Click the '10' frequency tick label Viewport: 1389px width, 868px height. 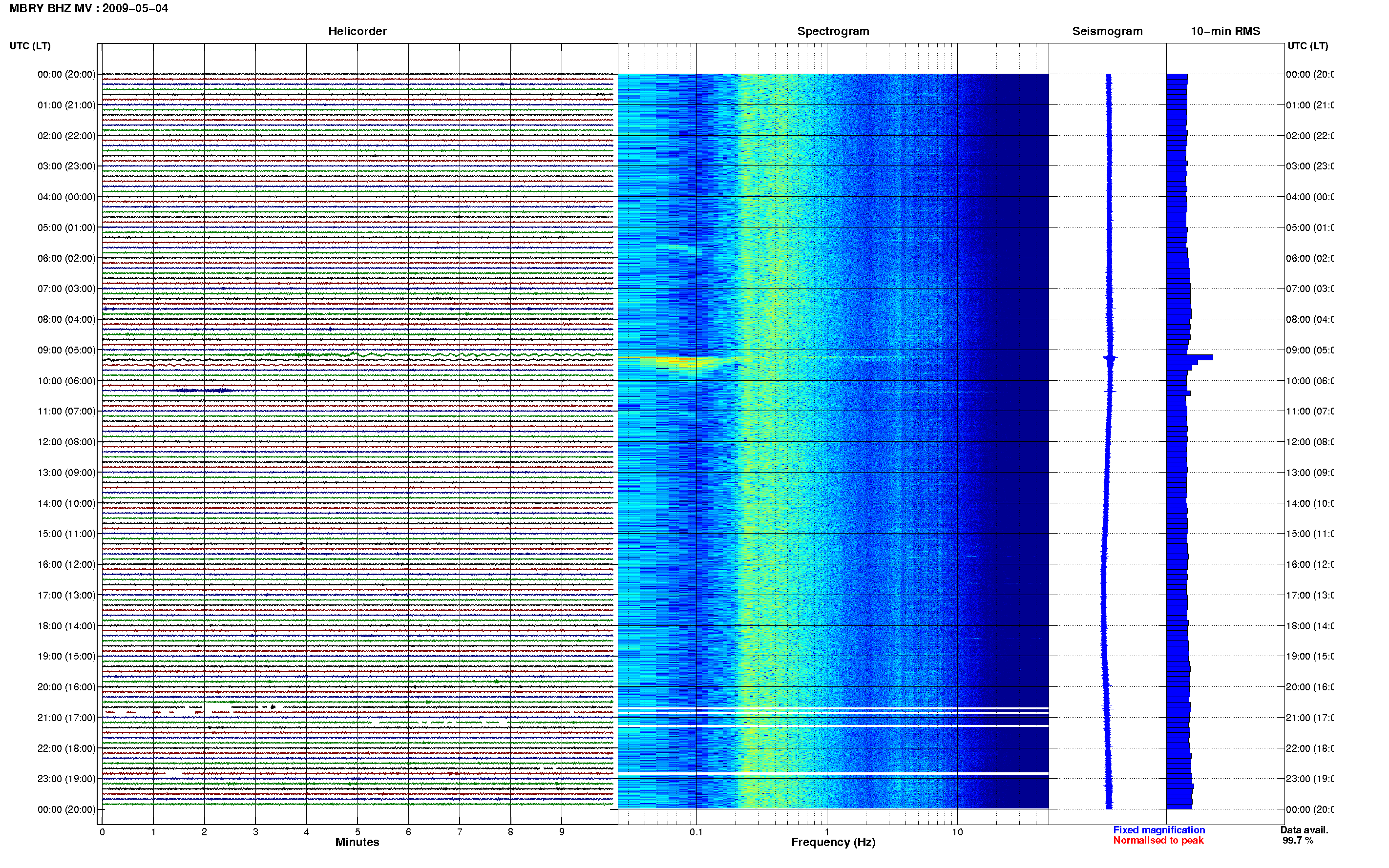957,832
